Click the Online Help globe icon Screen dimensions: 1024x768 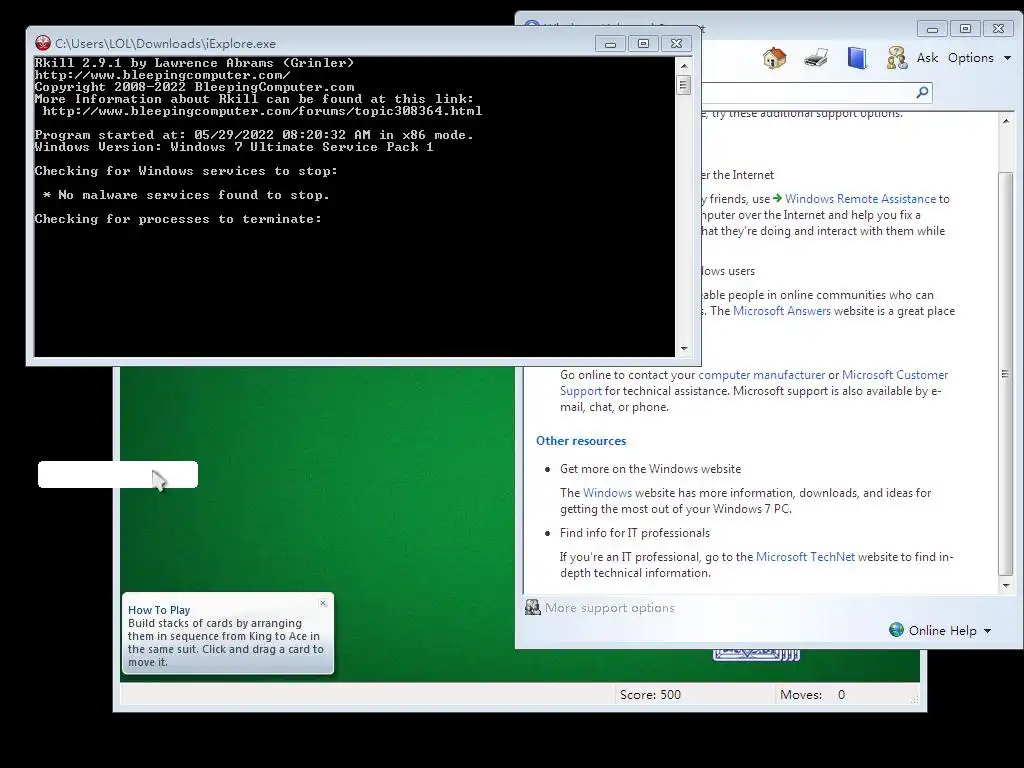897,630
